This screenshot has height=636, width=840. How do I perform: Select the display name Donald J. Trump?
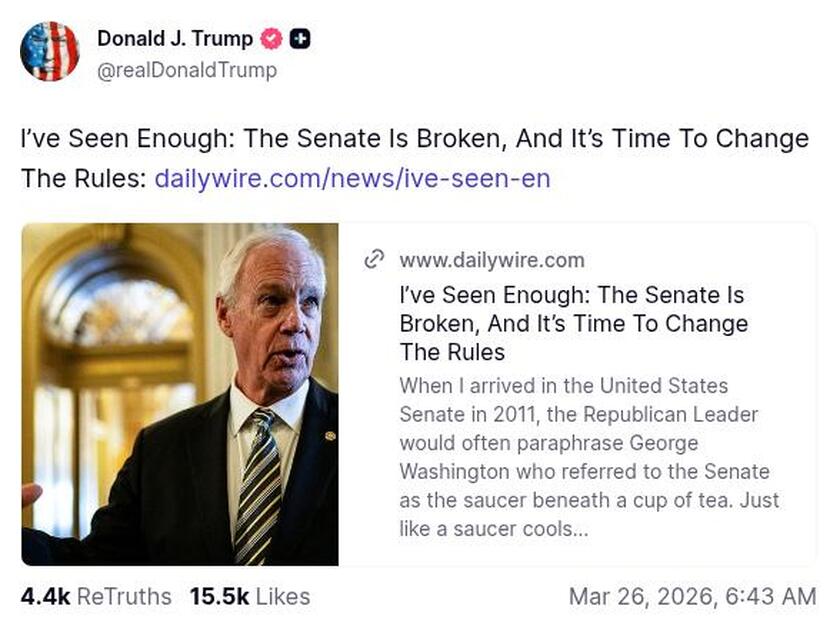(170, 38)
